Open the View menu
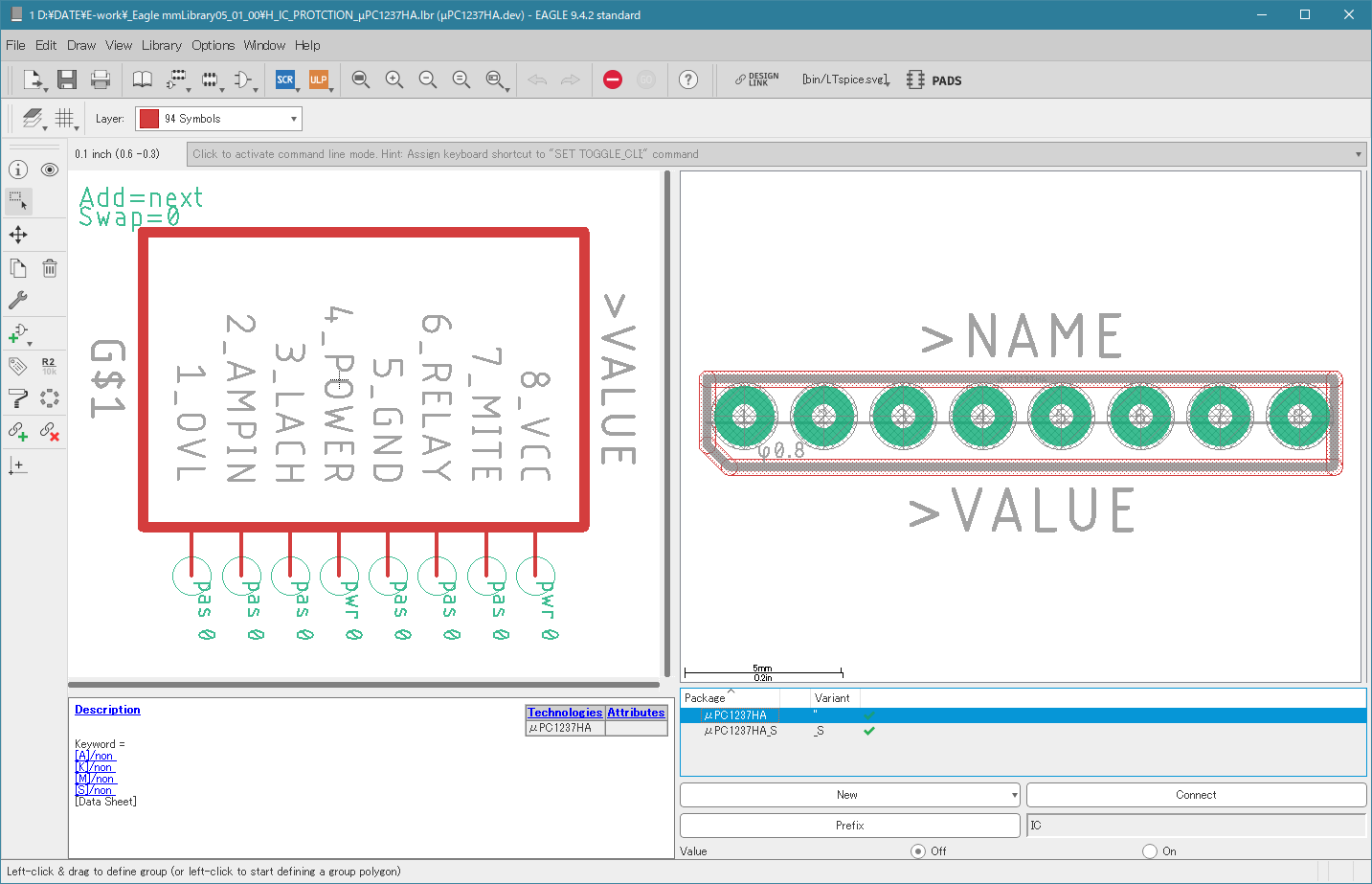The width and height of the screenshot is (1372, 884). [119, 45]
